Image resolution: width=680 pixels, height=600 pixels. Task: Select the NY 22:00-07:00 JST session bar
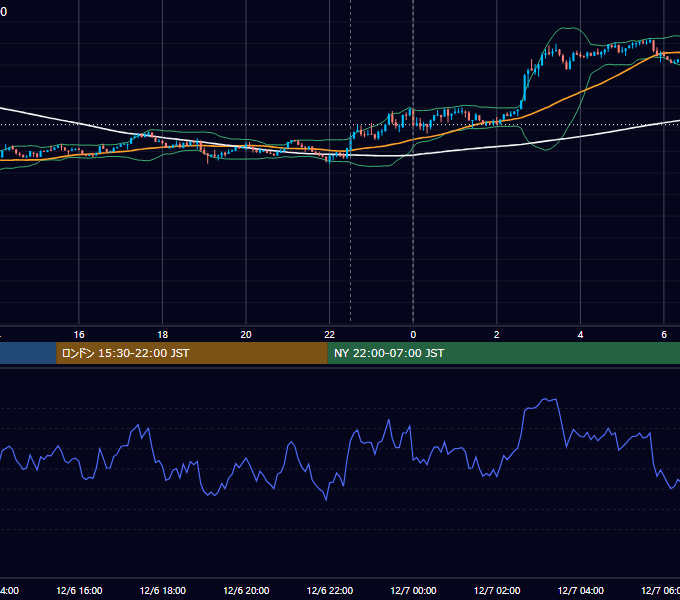tap(503, 353)
